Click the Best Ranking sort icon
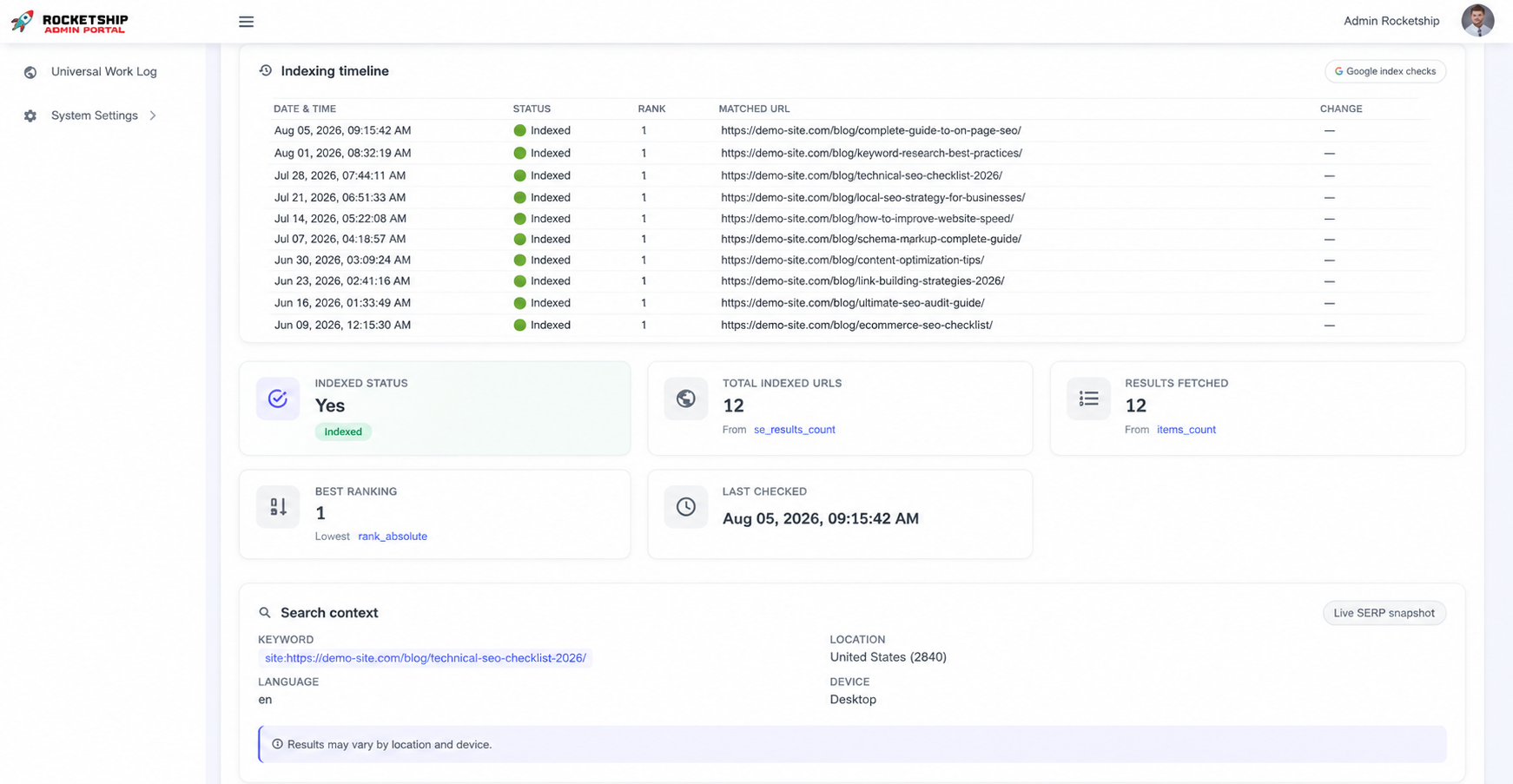1513x784 pixels. (x=278, y=506)
